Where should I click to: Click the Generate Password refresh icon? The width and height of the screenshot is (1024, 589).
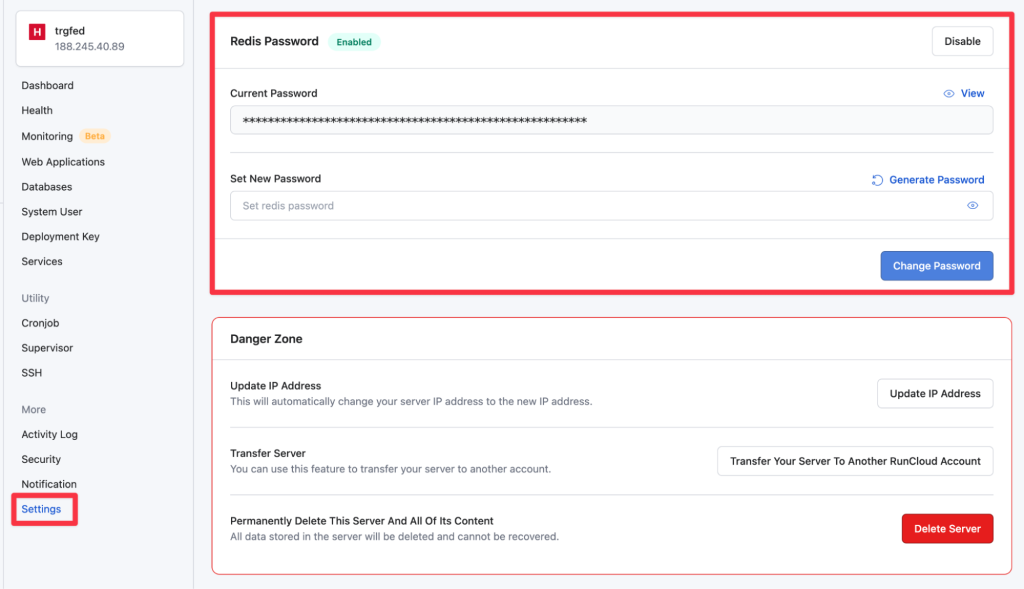click(877, 180)
